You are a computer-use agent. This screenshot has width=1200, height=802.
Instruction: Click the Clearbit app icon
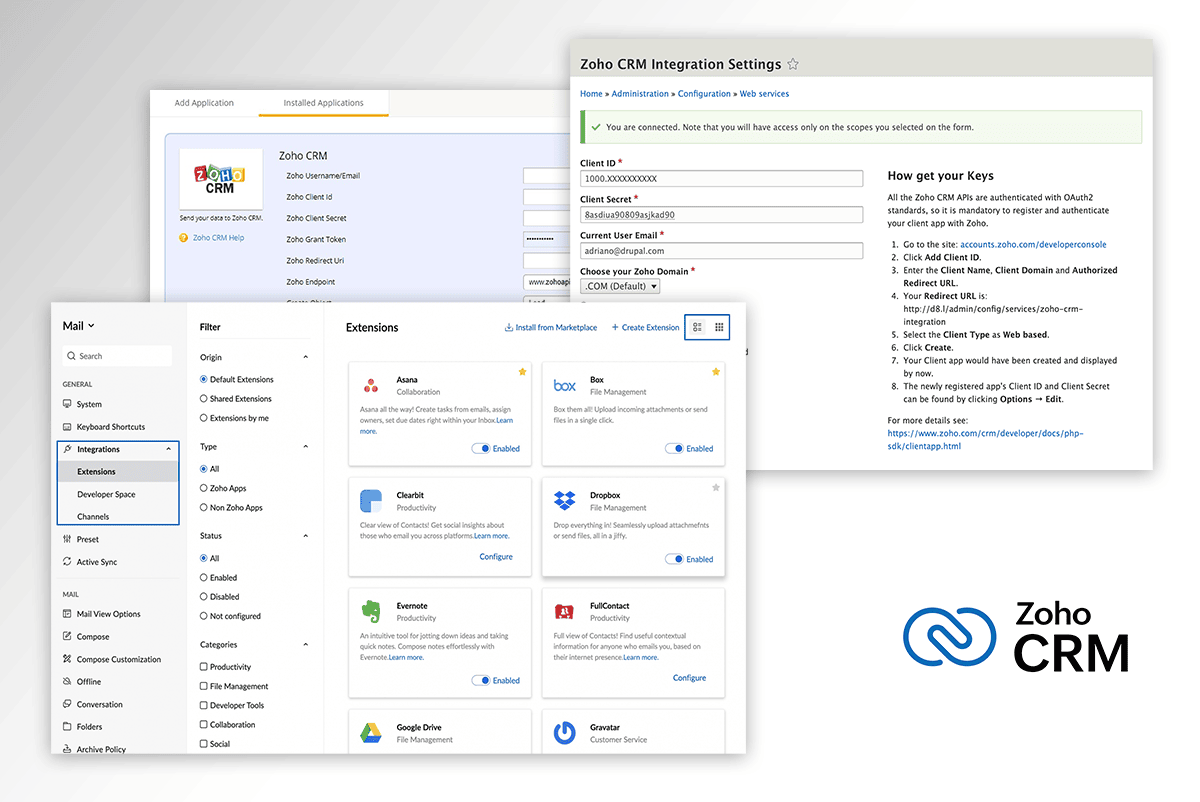click(371, 500)
